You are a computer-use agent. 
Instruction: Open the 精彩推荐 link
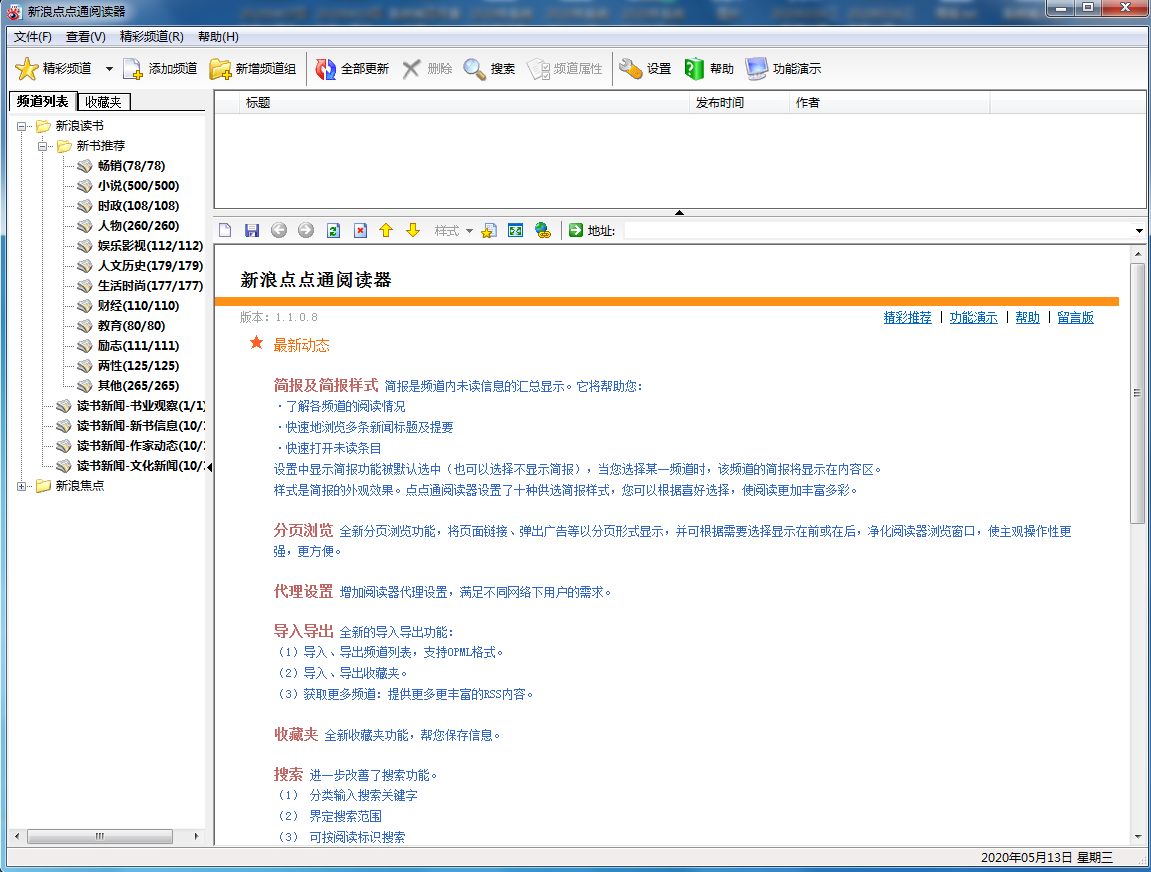[x=907, y=317]
